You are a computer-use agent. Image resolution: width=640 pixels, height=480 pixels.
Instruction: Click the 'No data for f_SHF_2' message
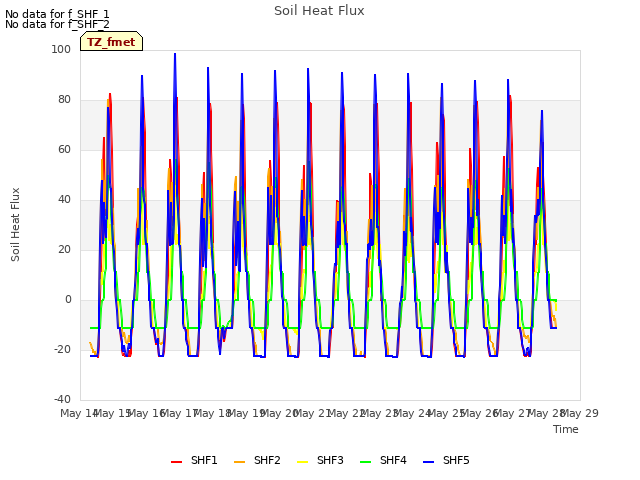point(57,24)
